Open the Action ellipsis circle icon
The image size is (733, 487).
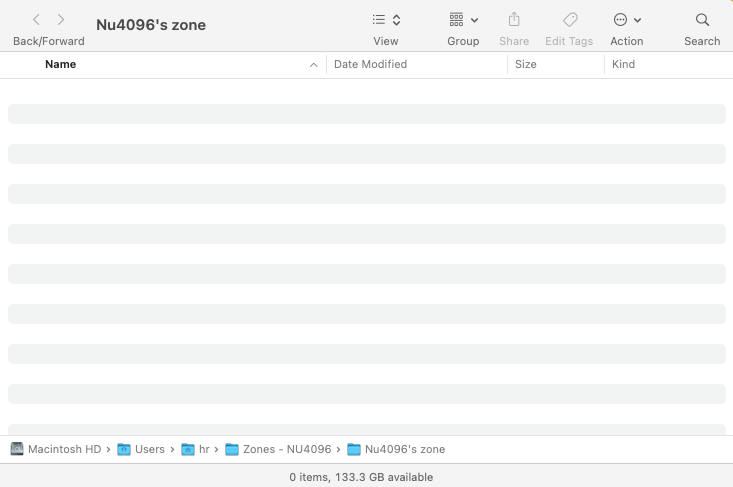tap(620, 20)
